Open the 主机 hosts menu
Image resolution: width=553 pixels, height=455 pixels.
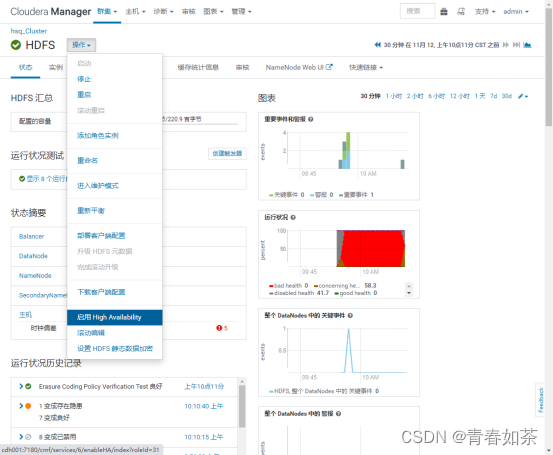[135, 12]
